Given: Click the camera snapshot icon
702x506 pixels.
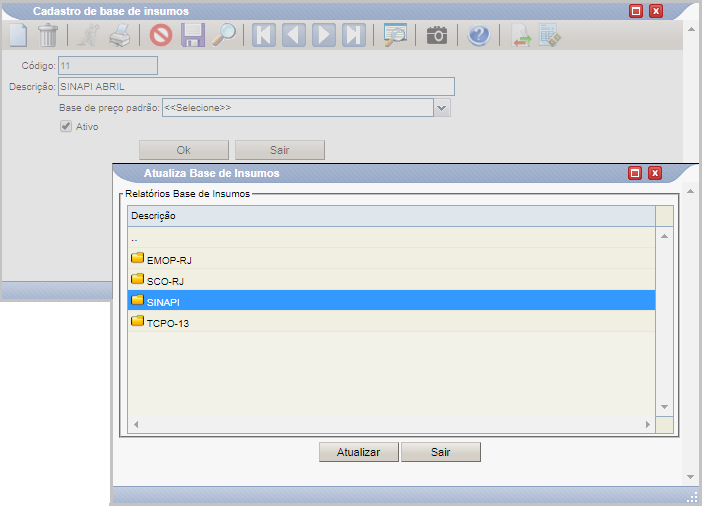Looking at the screenshot, I should [437, 35].
